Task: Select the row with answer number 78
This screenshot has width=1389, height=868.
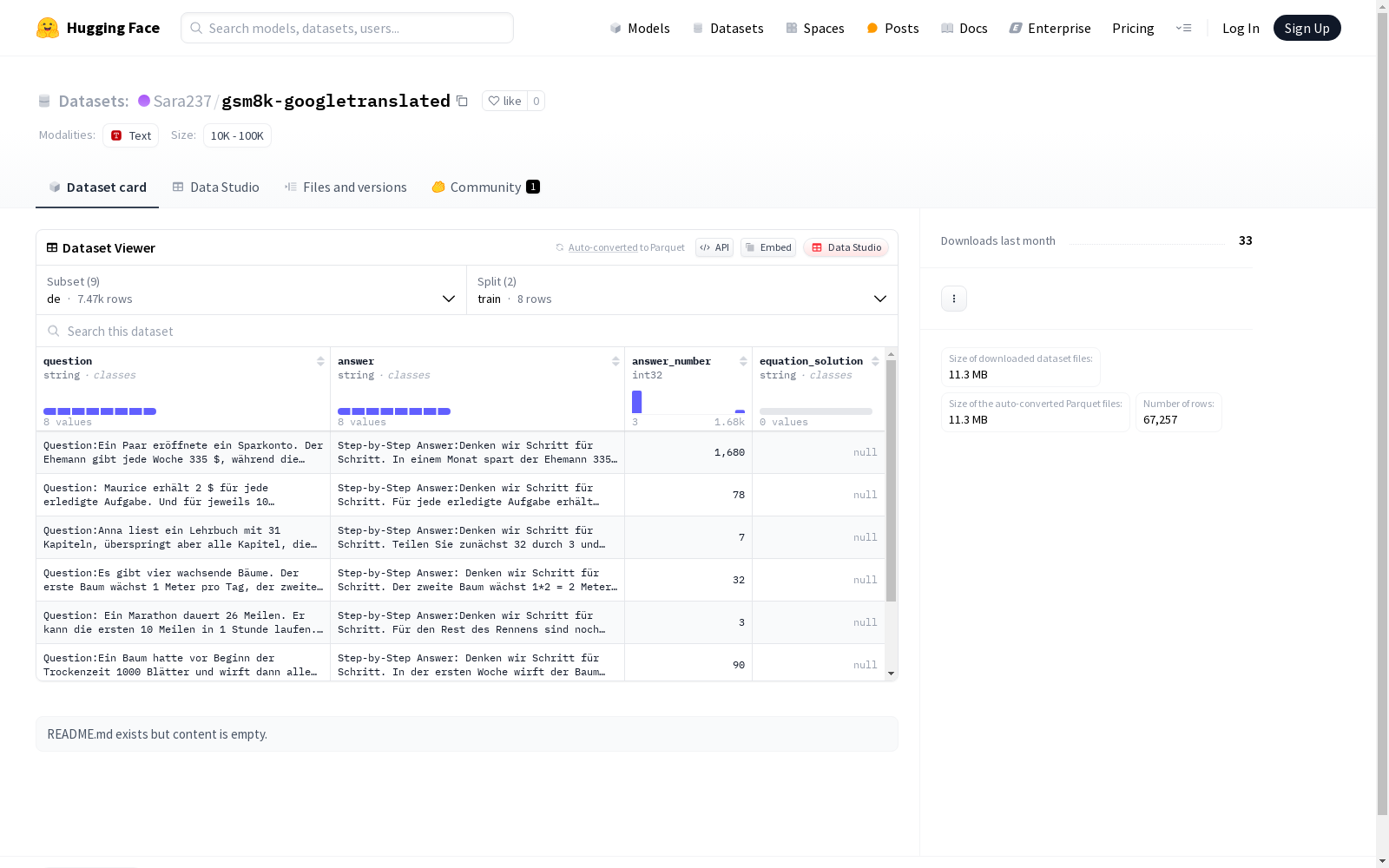Action: point(461,495)
